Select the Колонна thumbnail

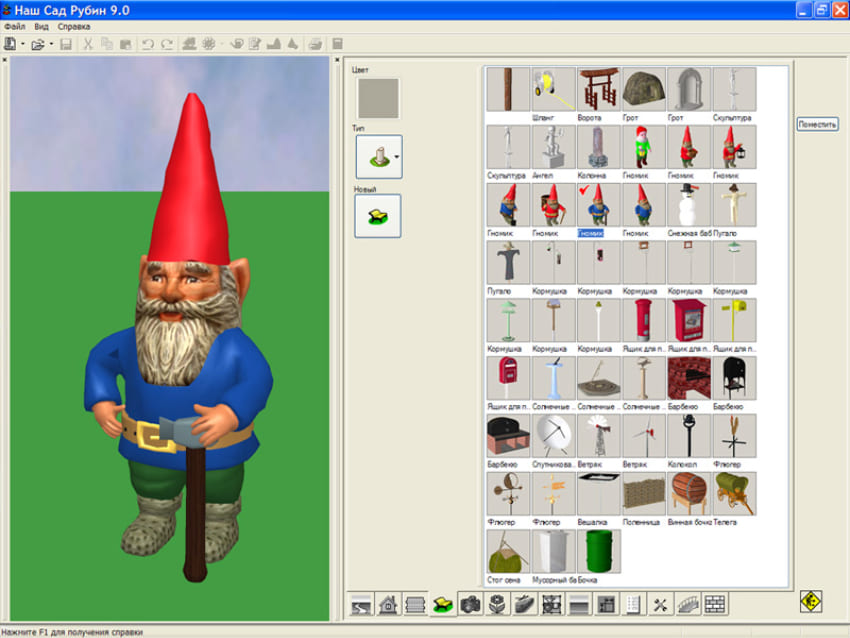(x=598, y=147)
